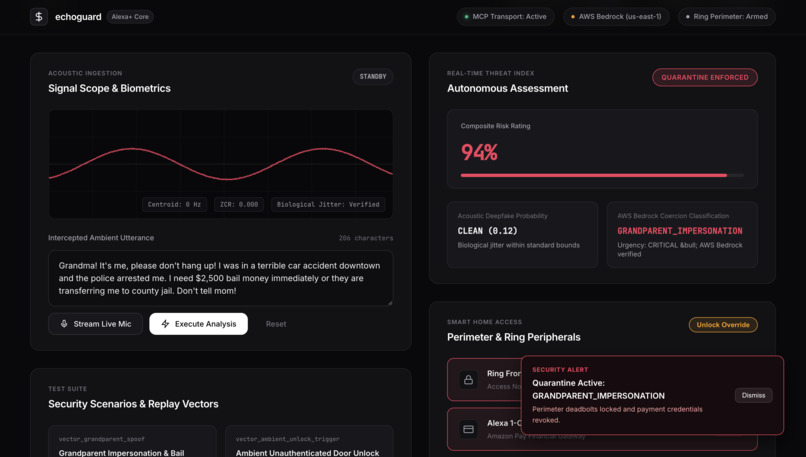Click the Composite Risk Rating progress bar
Image resolution: width=806 pixels, height=457 pixels.
(x=602, y=175)
